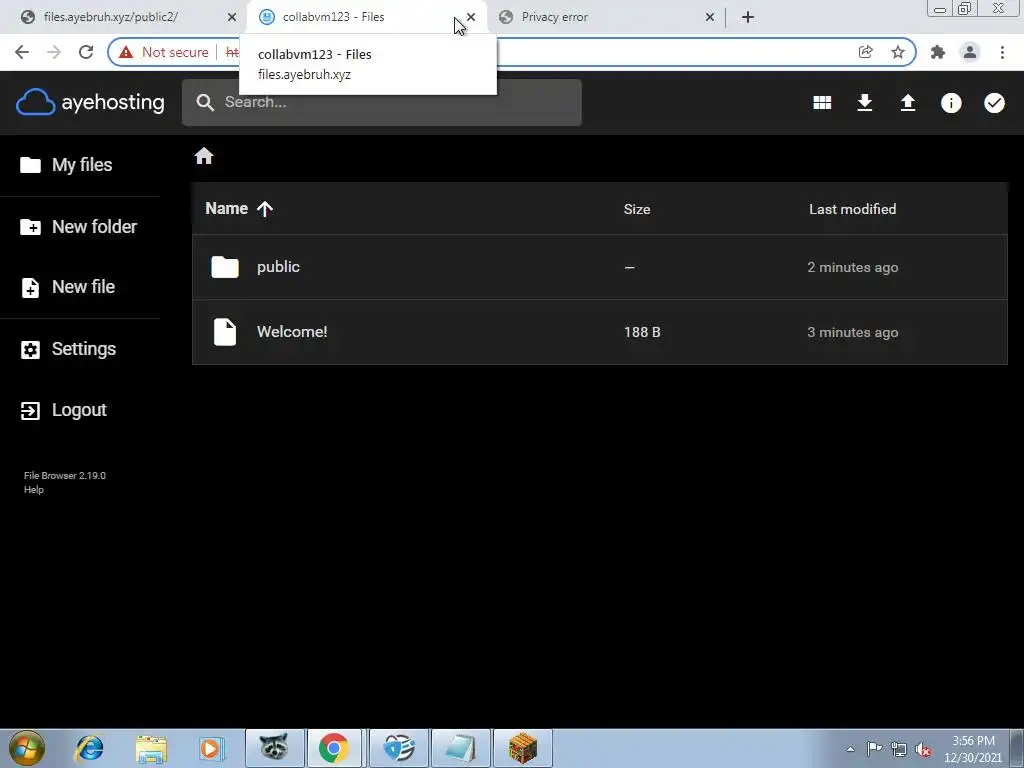
Task: Close the Privacy error tab
Action: click(710, 17)
